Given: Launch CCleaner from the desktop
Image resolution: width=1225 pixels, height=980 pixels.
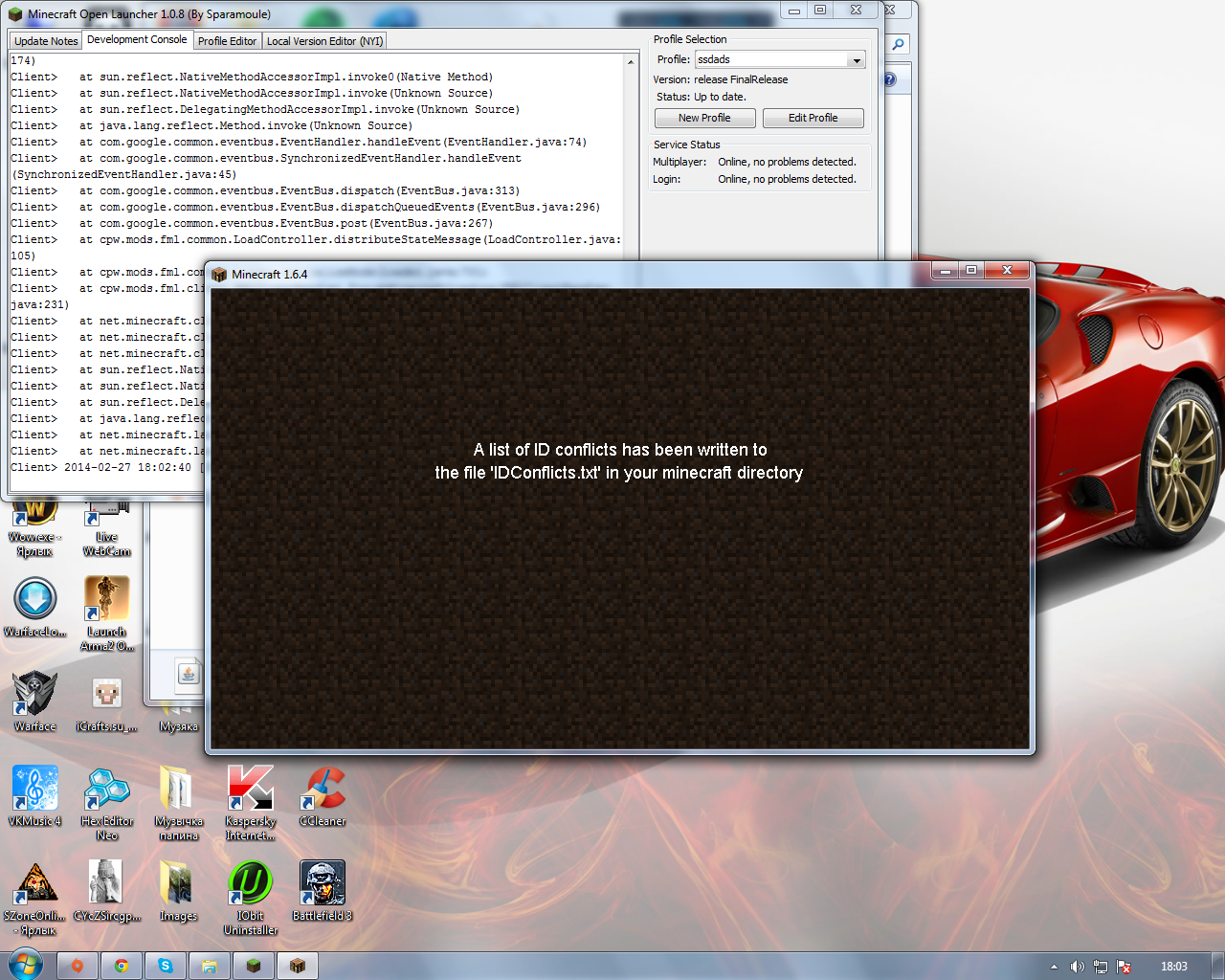Looking at the screenshot, I should (323, 795).
